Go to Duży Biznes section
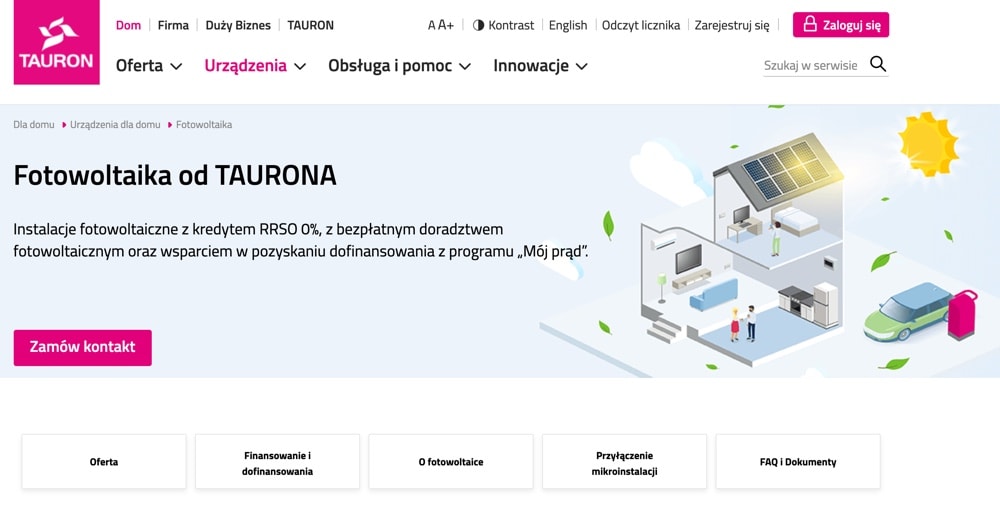Viewport: 1000px width, 513px height. (238, 26)
